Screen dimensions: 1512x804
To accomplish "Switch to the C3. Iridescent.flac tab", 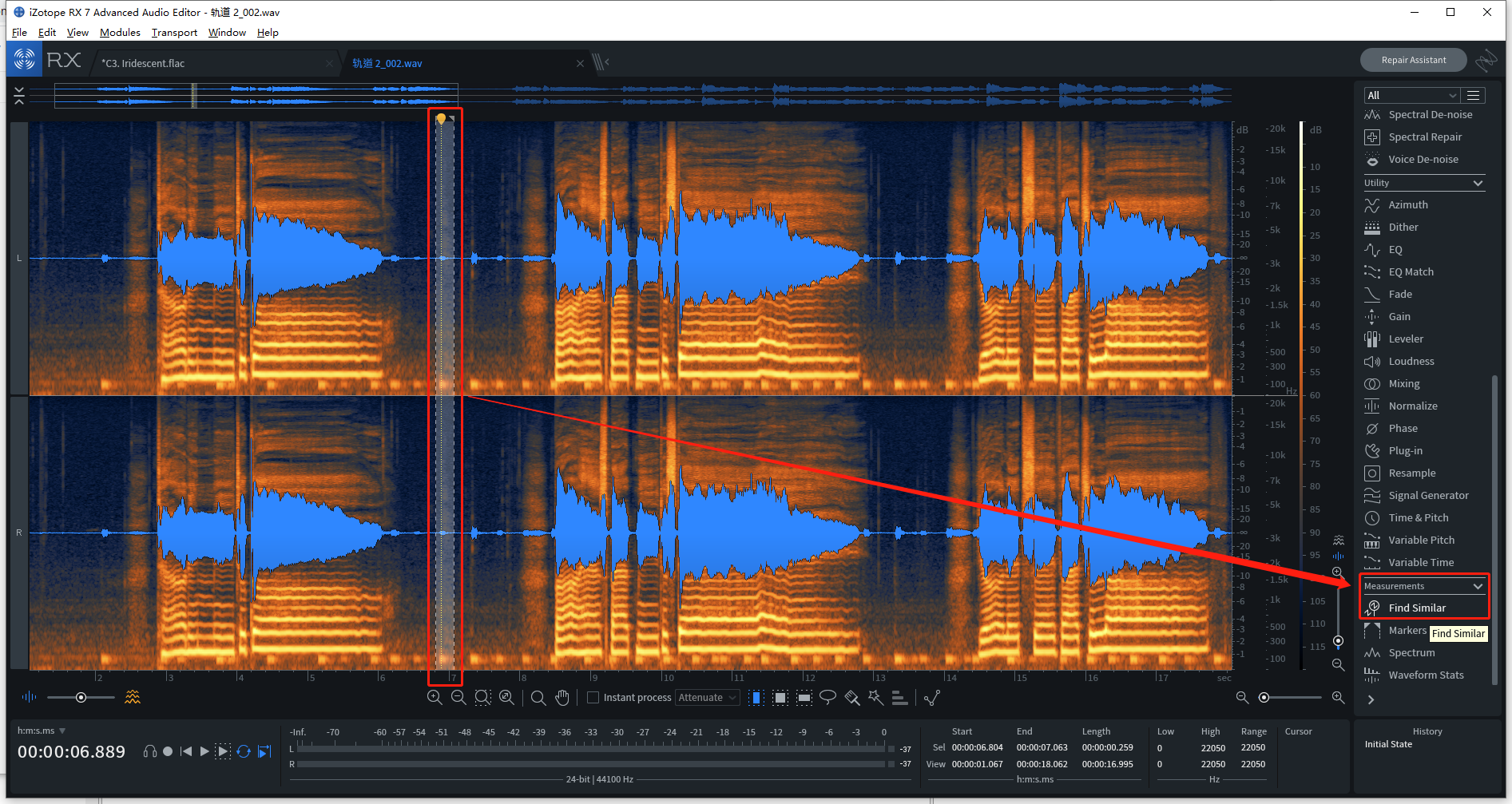I will [216, 63].
